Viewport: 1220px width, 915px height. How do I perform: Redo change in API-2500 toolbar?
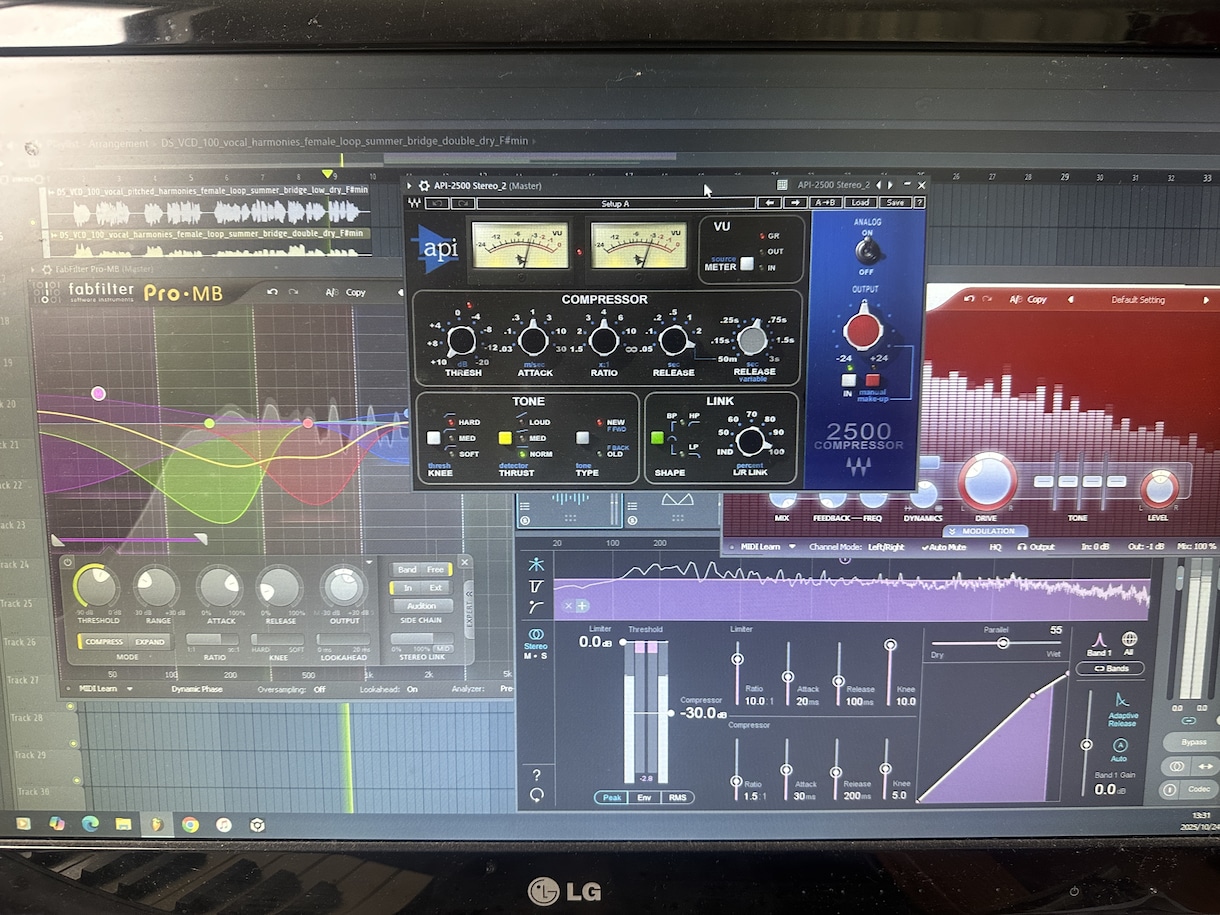click(462, 203)
